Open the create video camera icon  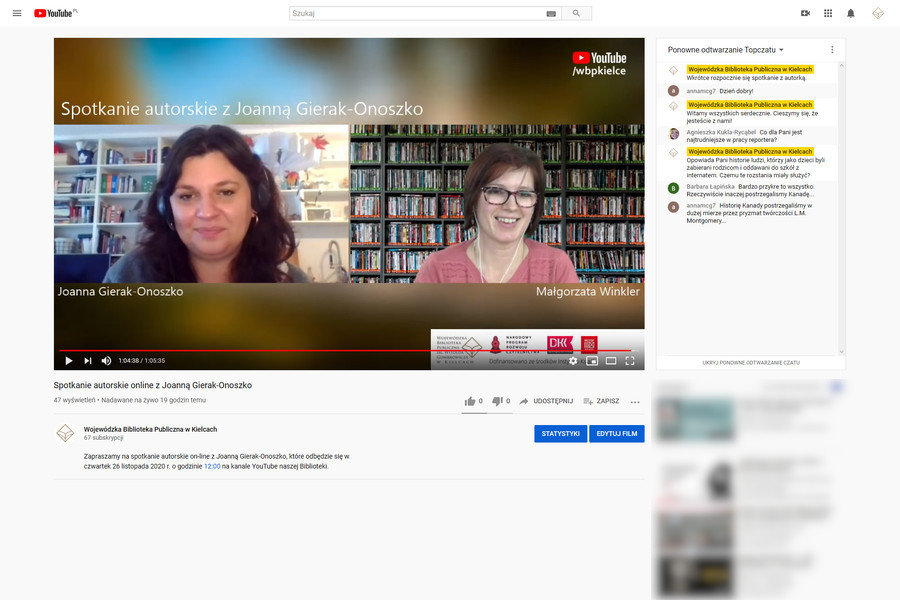(x=805, y=13)
